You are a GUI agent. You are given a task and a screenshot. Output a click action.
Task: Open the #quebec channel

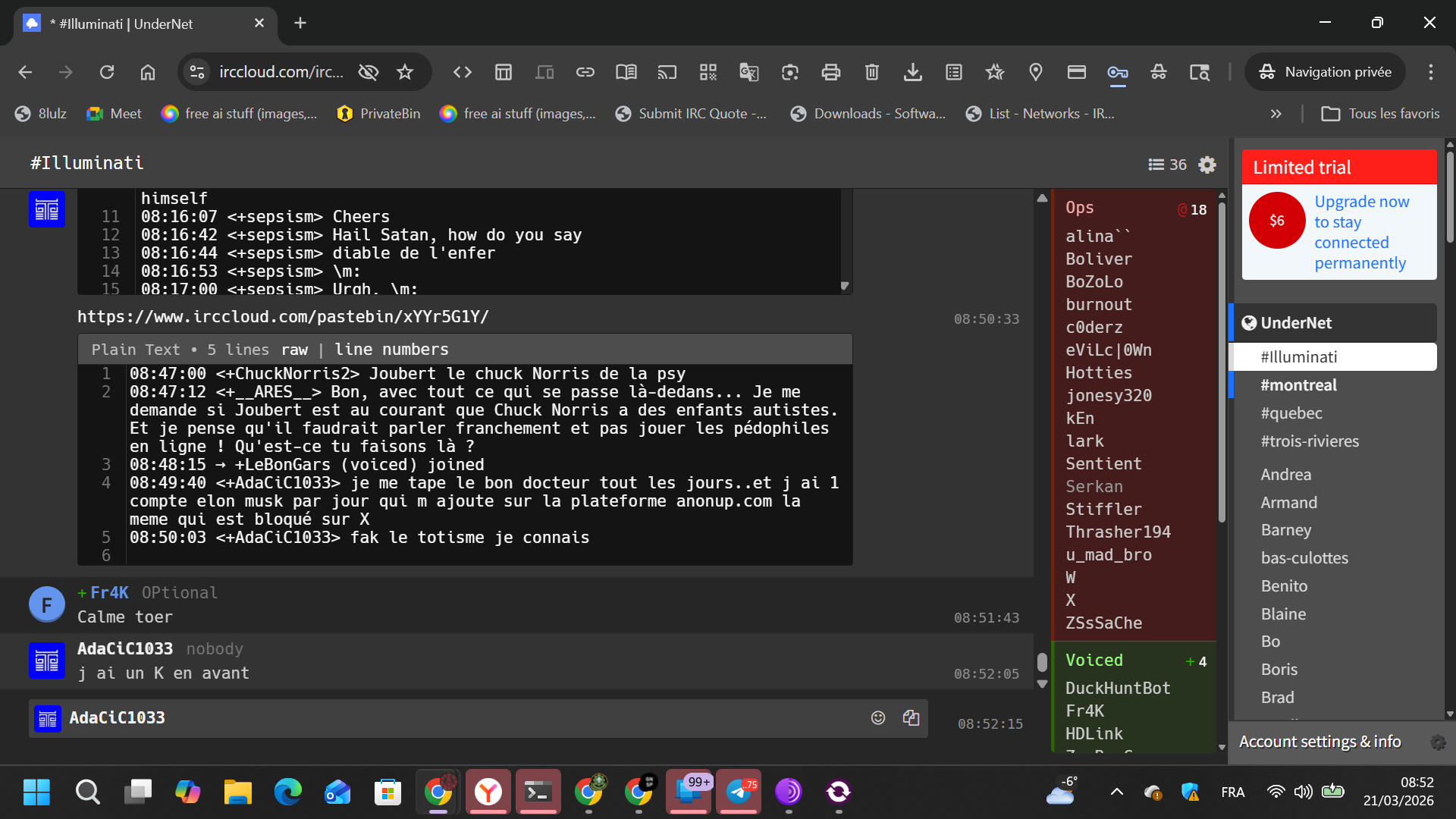click(x=1291, y=413)
